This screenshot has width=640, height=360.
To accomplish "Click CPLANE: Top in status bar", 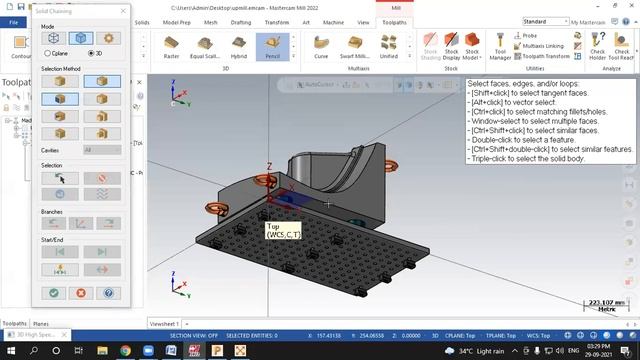I will pyautogui.click(x=460, y=336).
